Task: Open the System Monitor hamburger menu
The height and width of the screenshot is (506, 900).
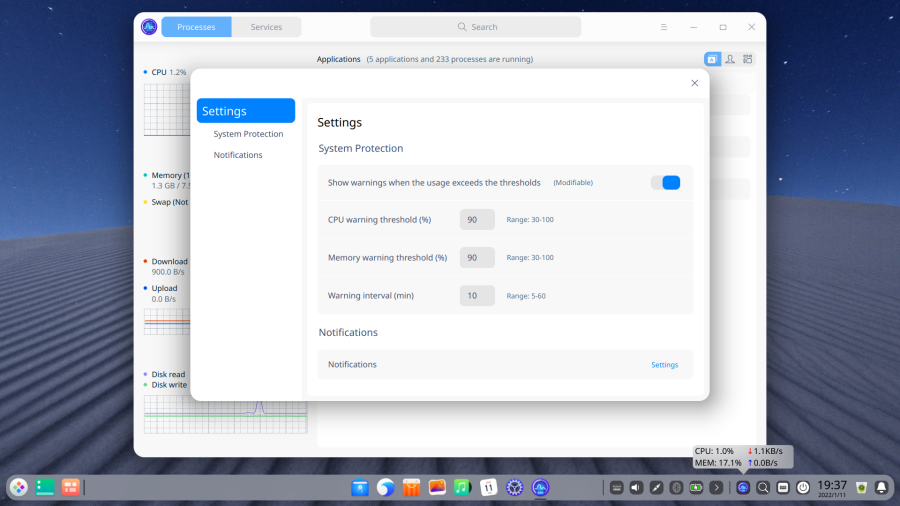Action: (664, 27)
